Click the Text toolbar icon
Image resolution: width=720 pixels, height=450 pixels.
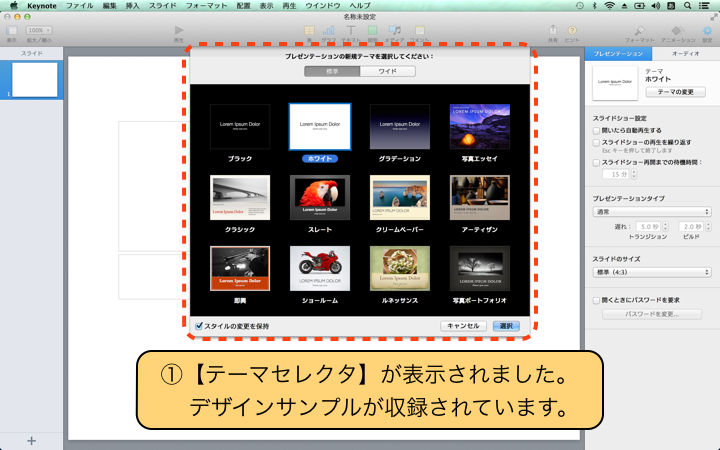click(x=351, y=30)
